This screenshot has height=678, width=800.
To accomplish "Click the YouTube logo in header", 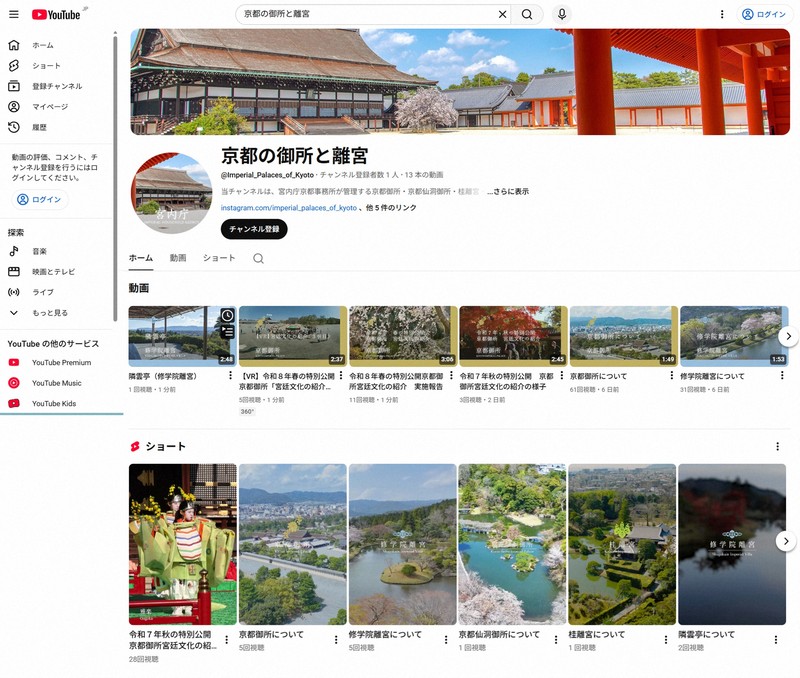I will 56,14.
